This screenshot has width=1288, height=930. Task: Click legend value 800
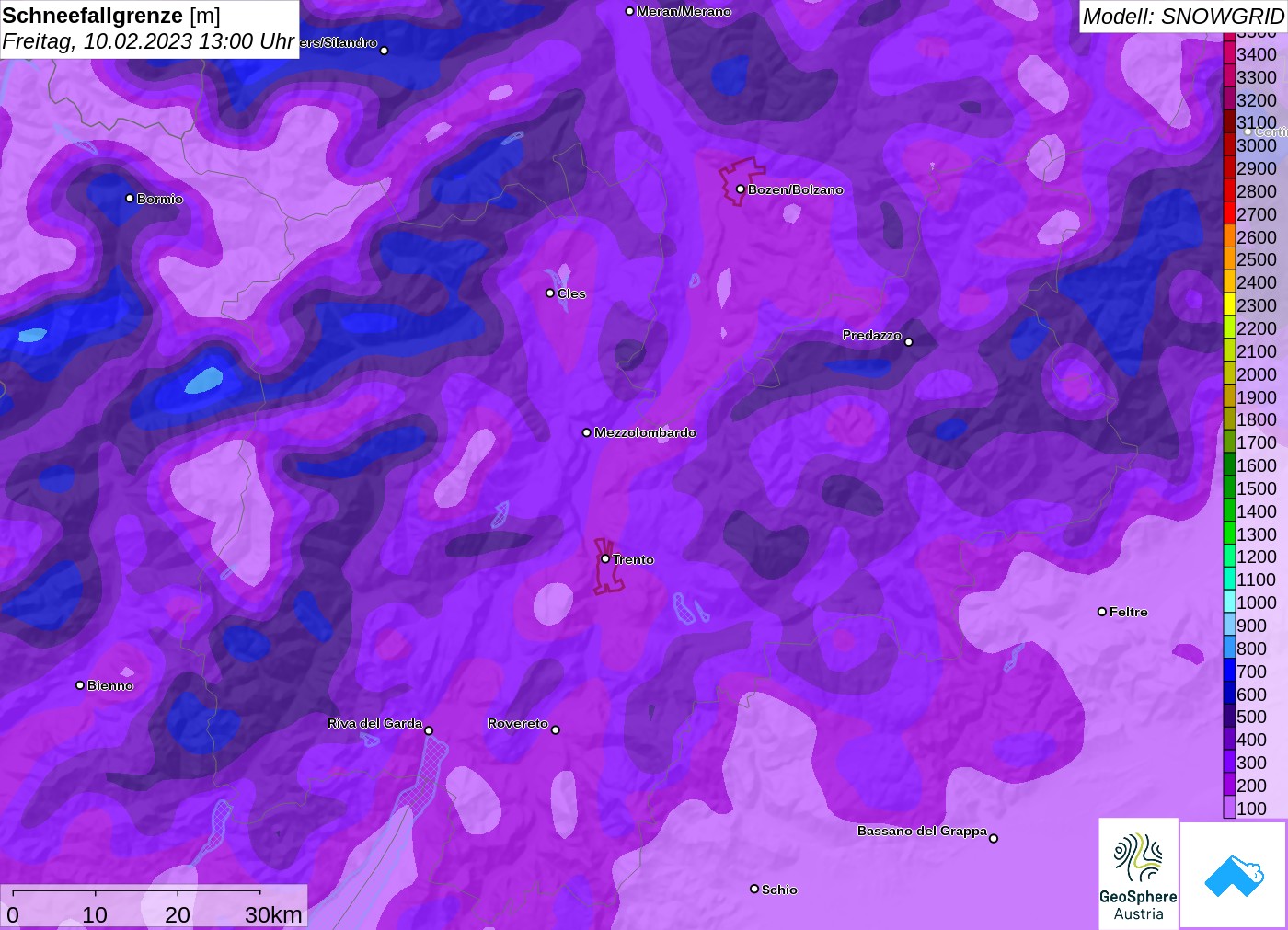(1251, 649)
